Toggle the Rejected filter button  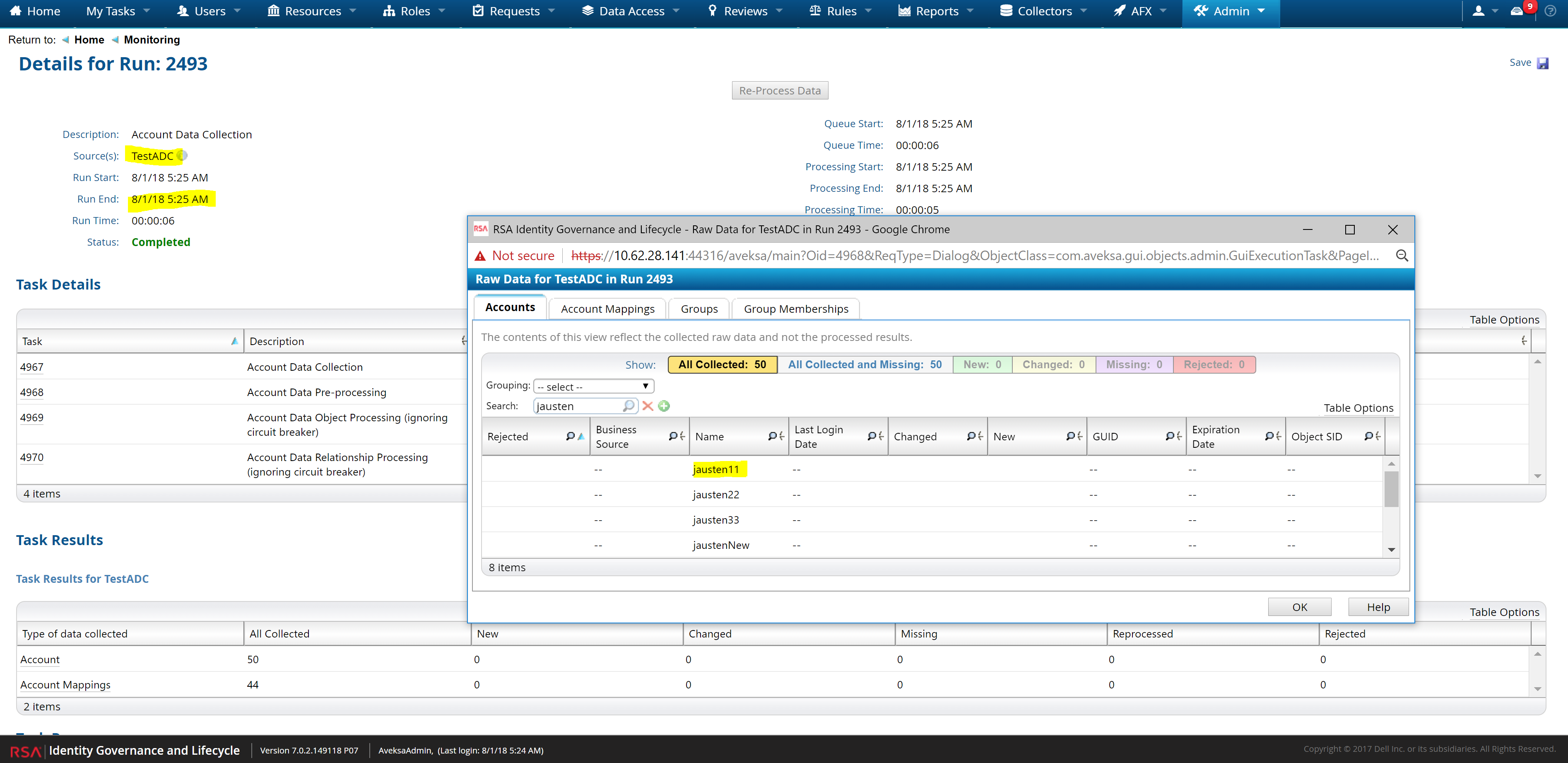point(1214,365)
